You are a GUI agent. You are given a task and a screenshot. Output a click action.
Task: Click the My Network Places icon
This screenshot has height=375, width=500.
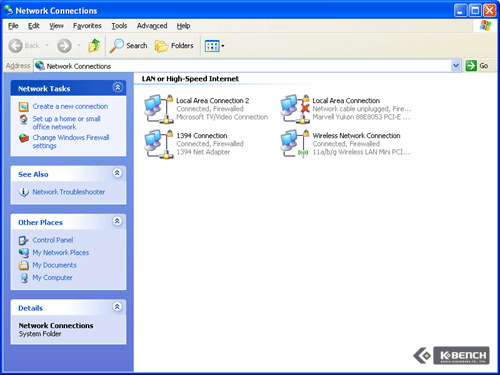point(24,253)
